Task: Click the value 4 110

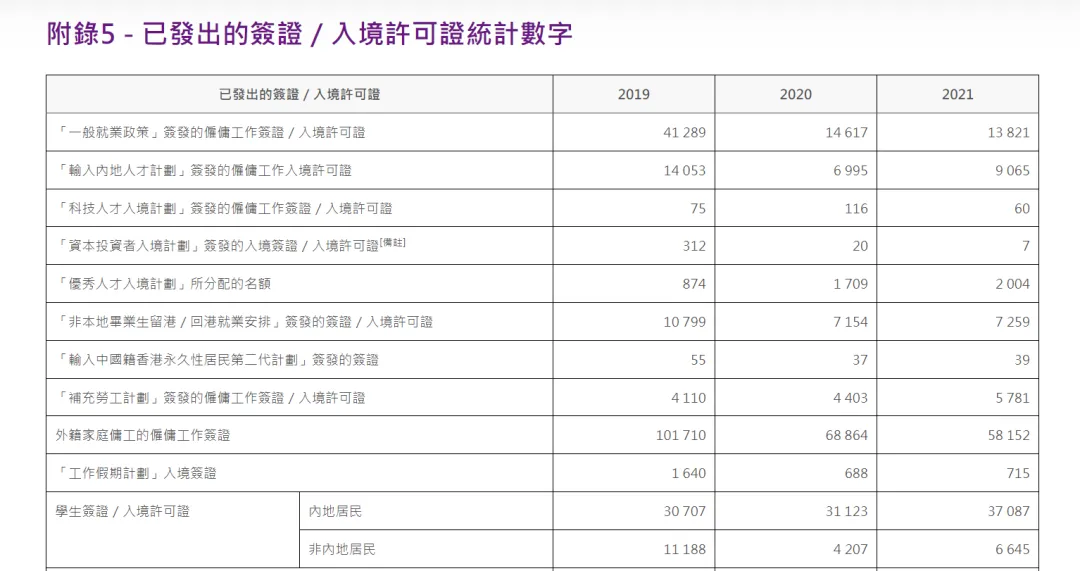Action: point(689,397)
